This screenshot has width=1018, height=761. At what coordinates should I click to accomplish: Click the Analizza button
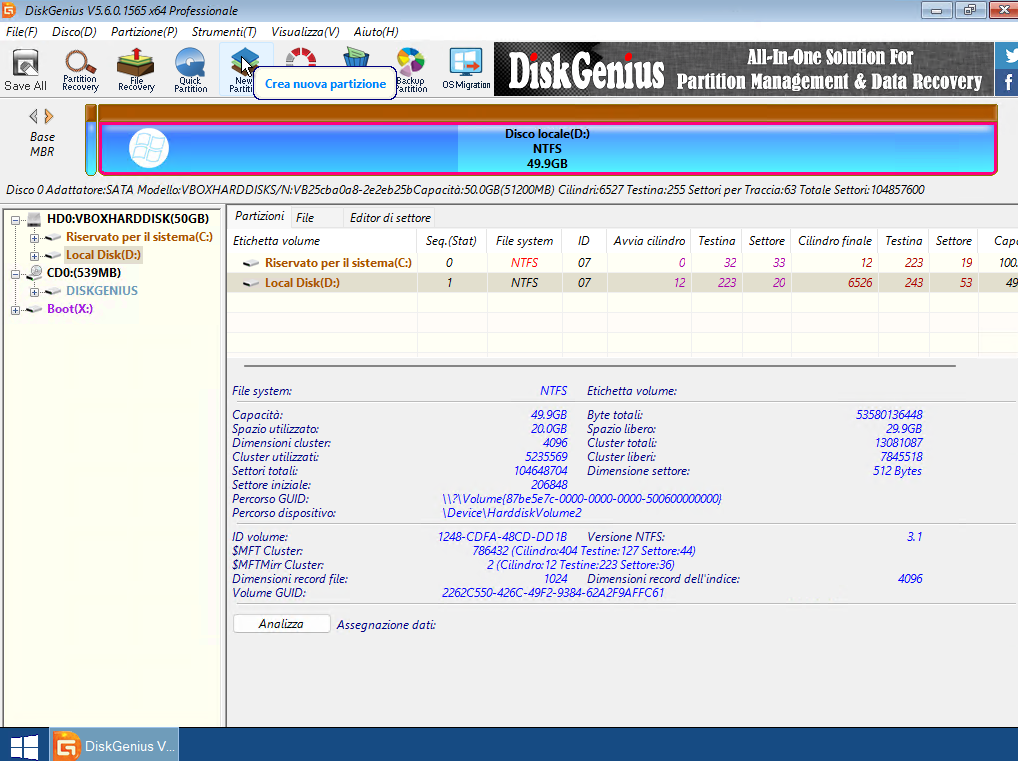pos(281,624)
